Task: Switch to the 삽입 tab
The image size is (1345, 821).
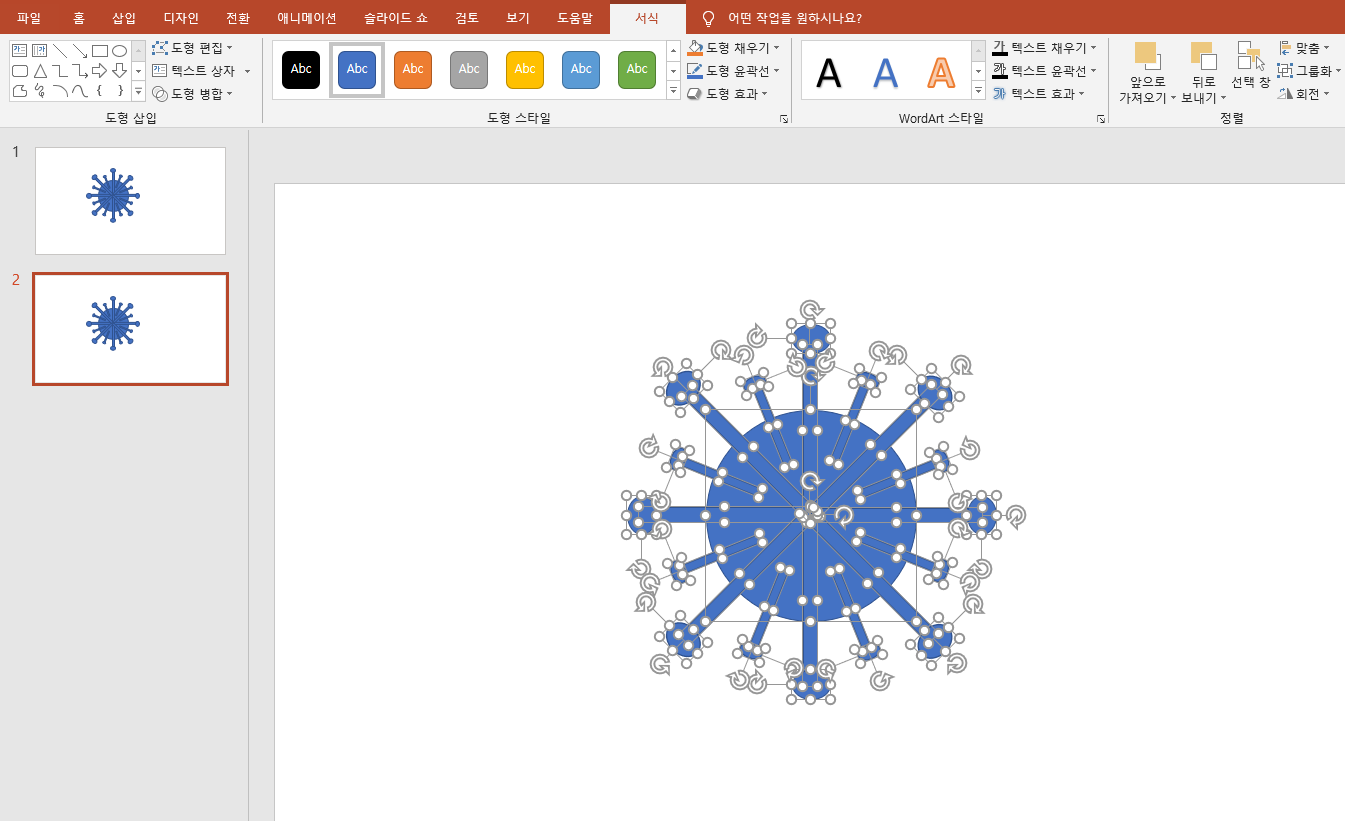Action: [x=124, y=18]
